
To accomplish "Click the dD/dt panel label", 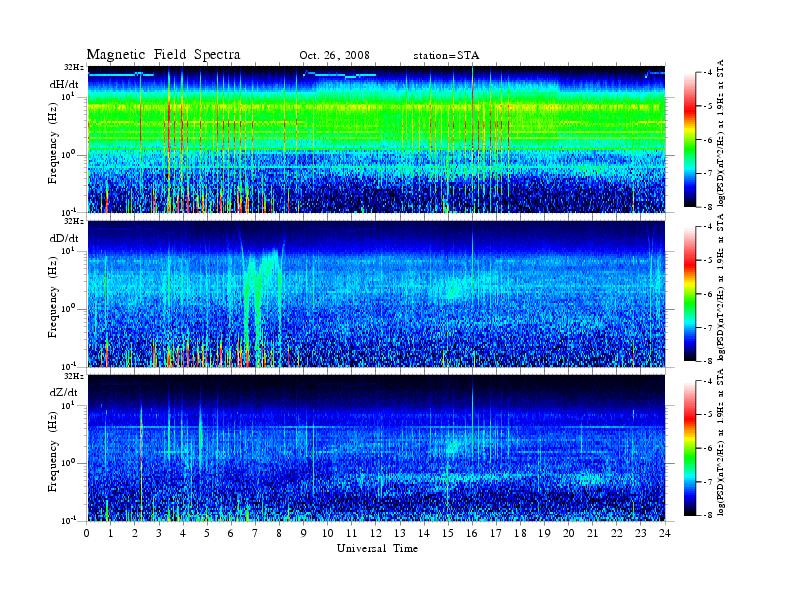I will point(64,238).
